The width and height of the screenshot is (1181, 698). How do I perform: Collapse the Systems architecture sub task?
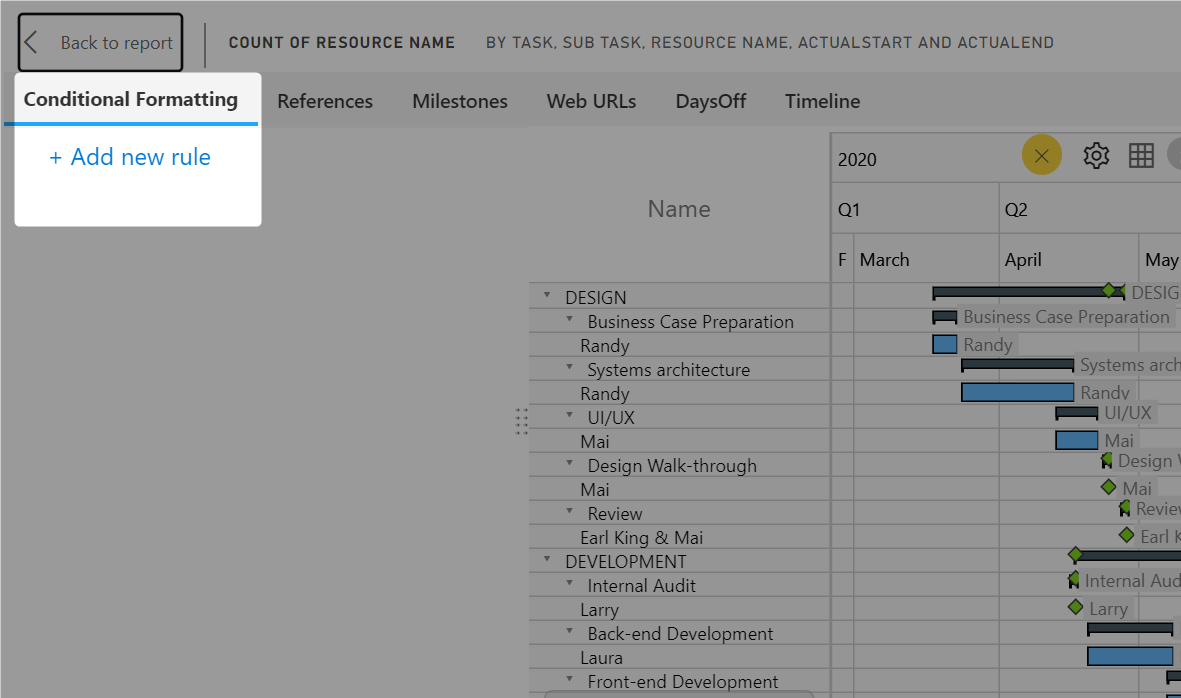pyautogui.click(x=570, y=368)
